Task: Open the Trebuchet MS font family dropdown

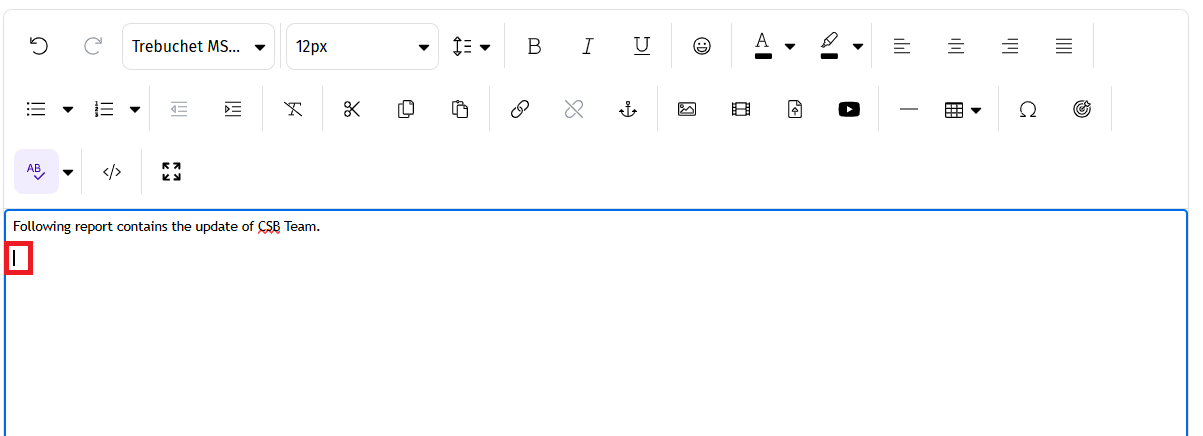Action: click(198, 47)
